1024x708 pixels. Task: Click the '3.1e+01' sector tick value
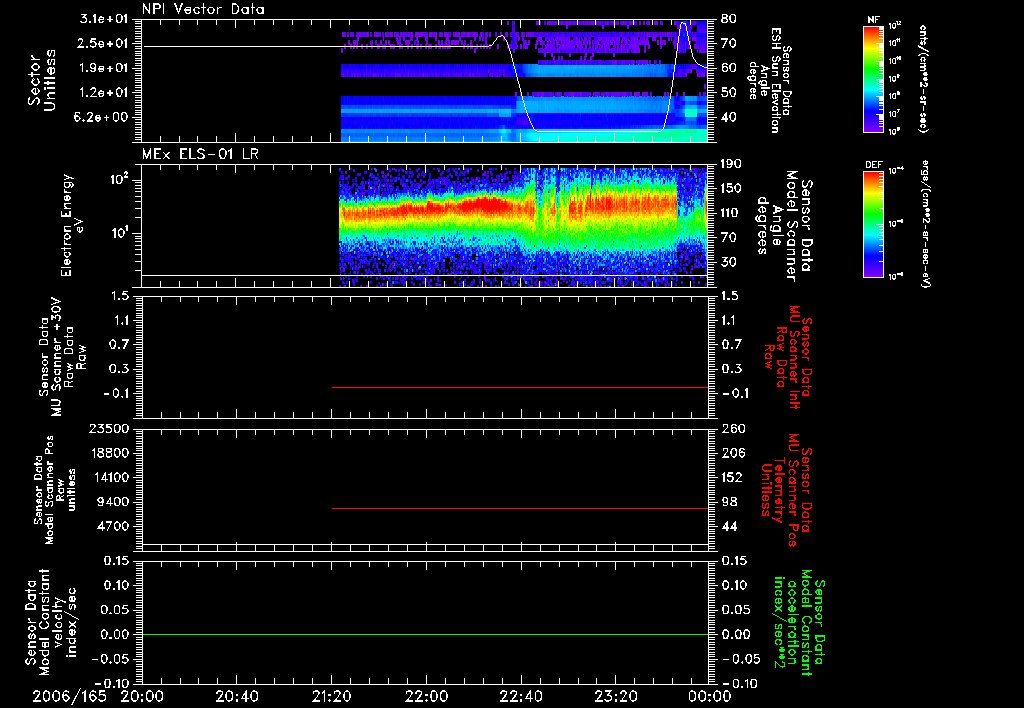tap(106, 19)
